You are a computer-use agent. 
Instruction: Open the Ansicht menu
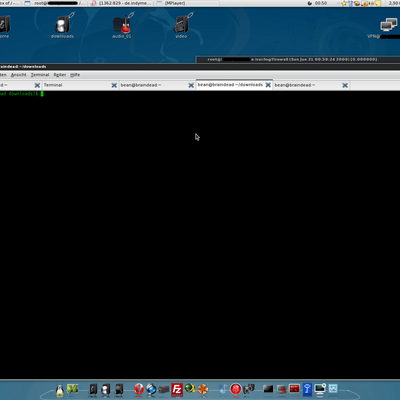point(18,75)
